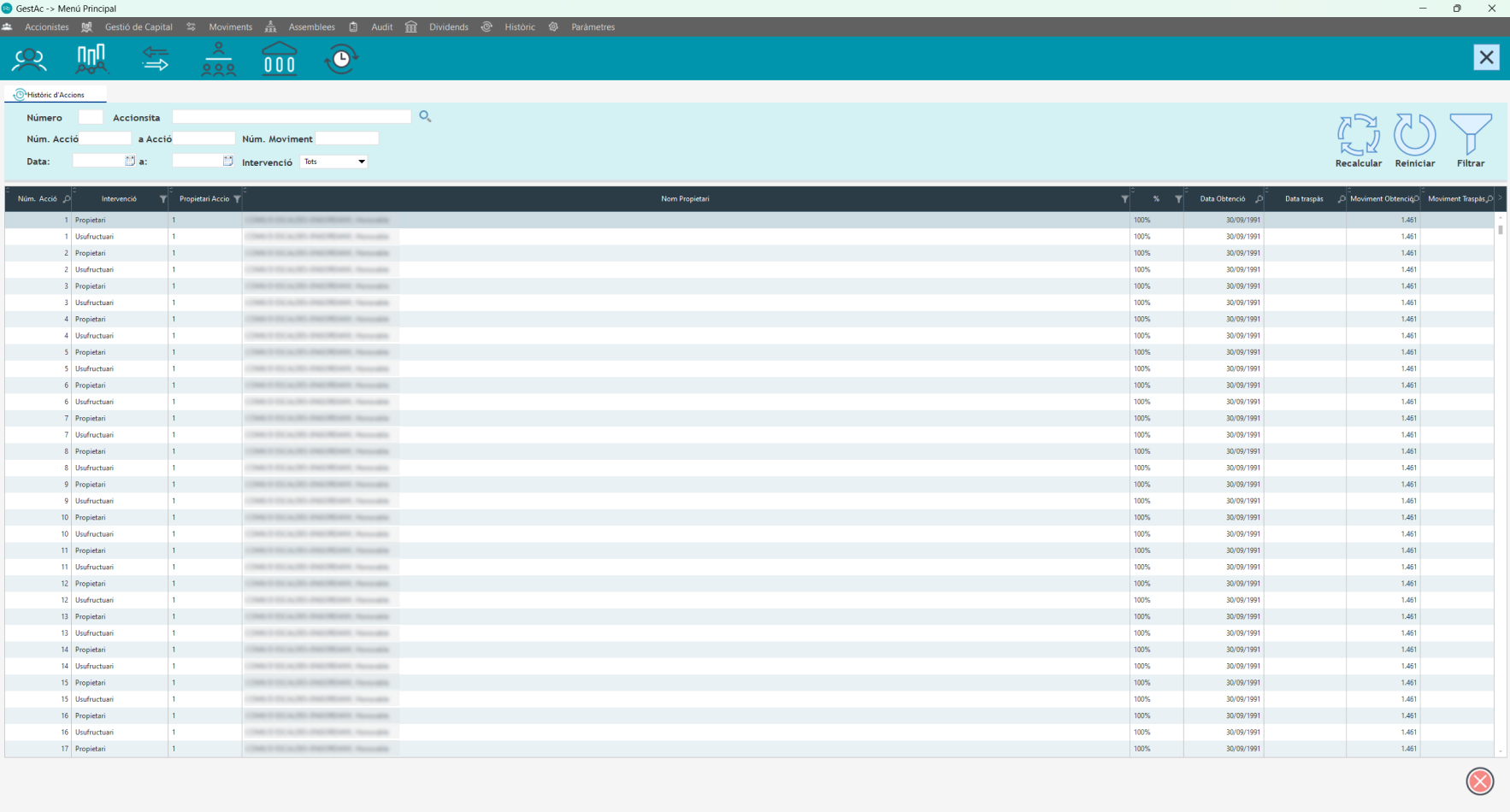Click the red circular close button at bottom
The width and height of the screenshot is (1510, 812).
point(1479,781)
